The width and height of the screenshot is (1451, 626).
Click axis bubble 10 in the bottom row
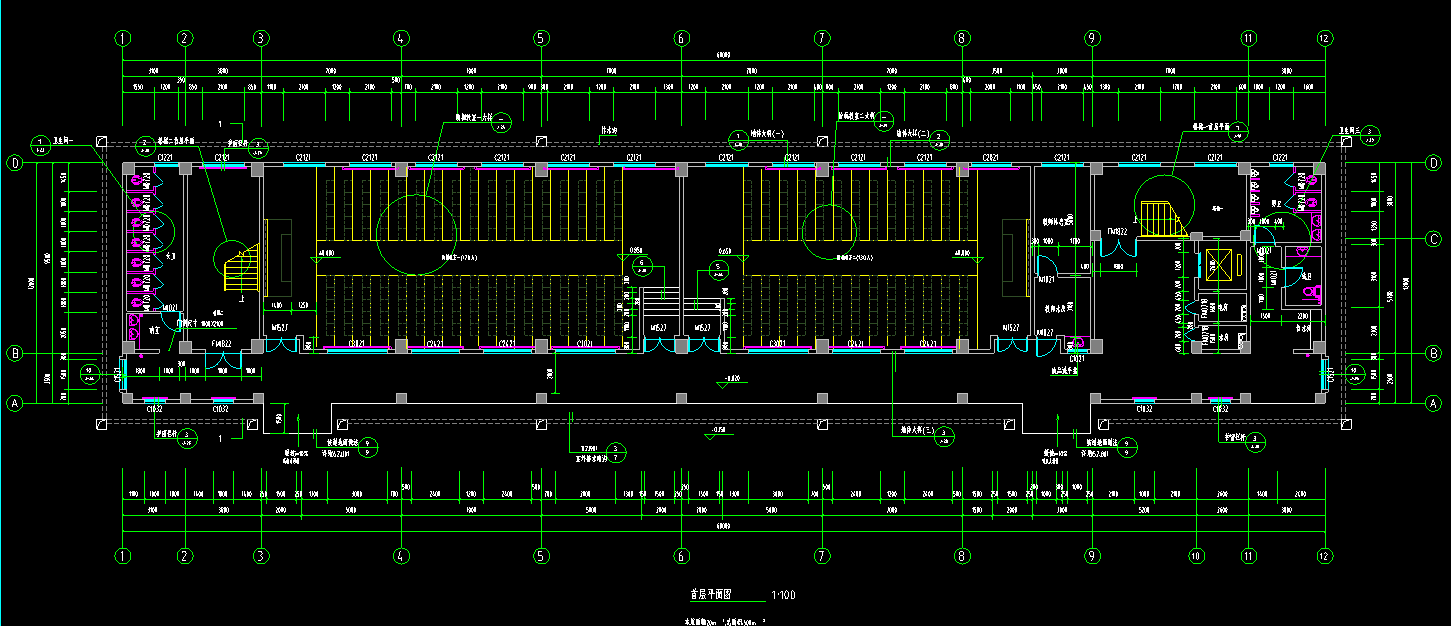point(1194,555)
